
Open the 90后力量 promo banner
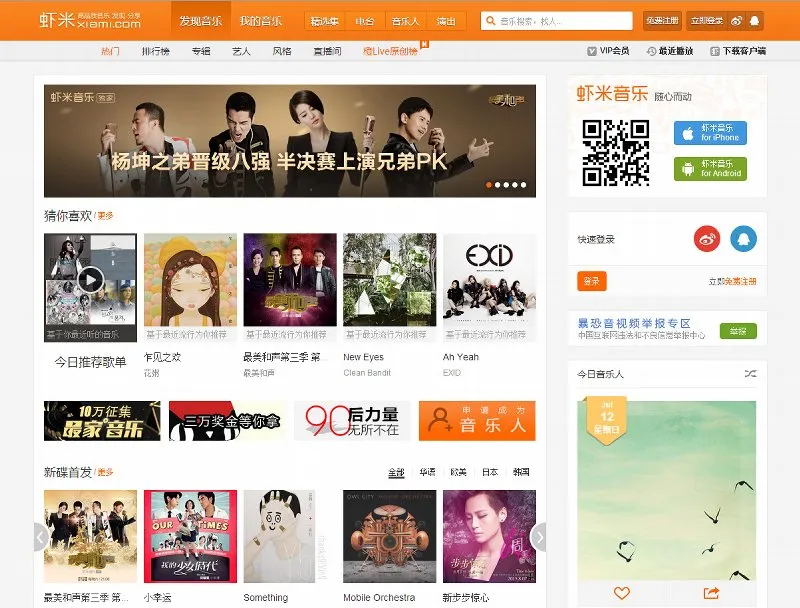(x=352, y=421)
